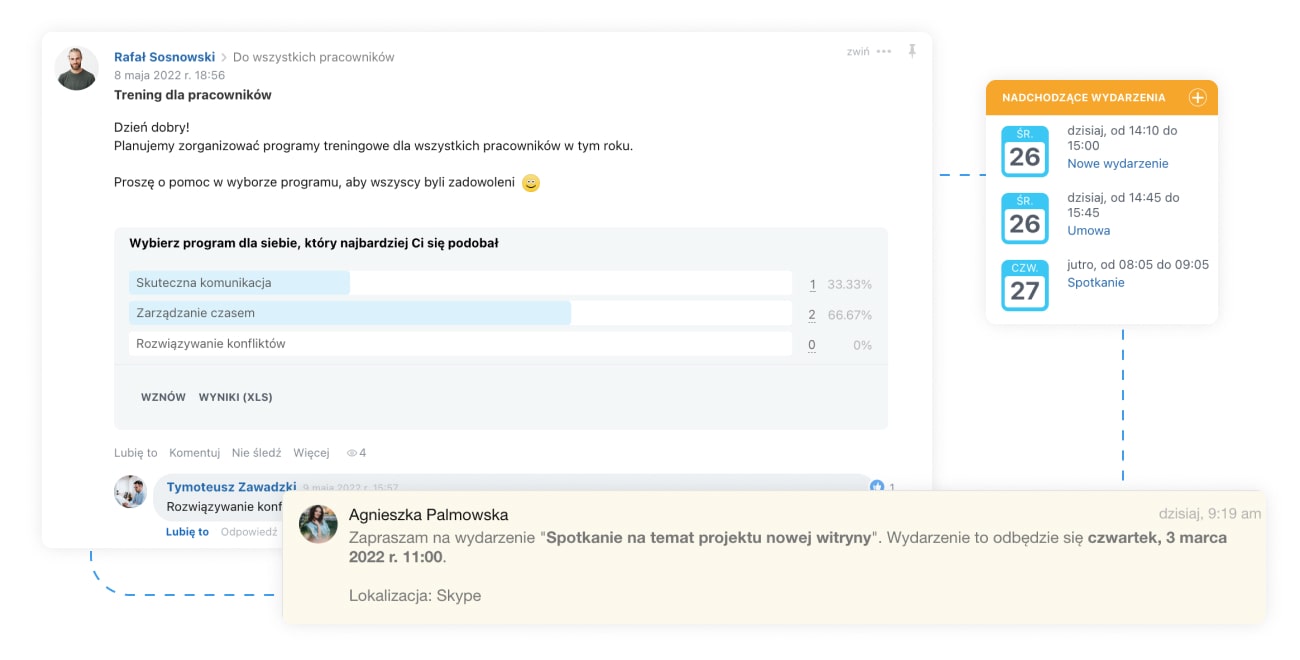Open the three-dots post options menu
This screenshot has width=1300, height=660.
pos(883,52)
